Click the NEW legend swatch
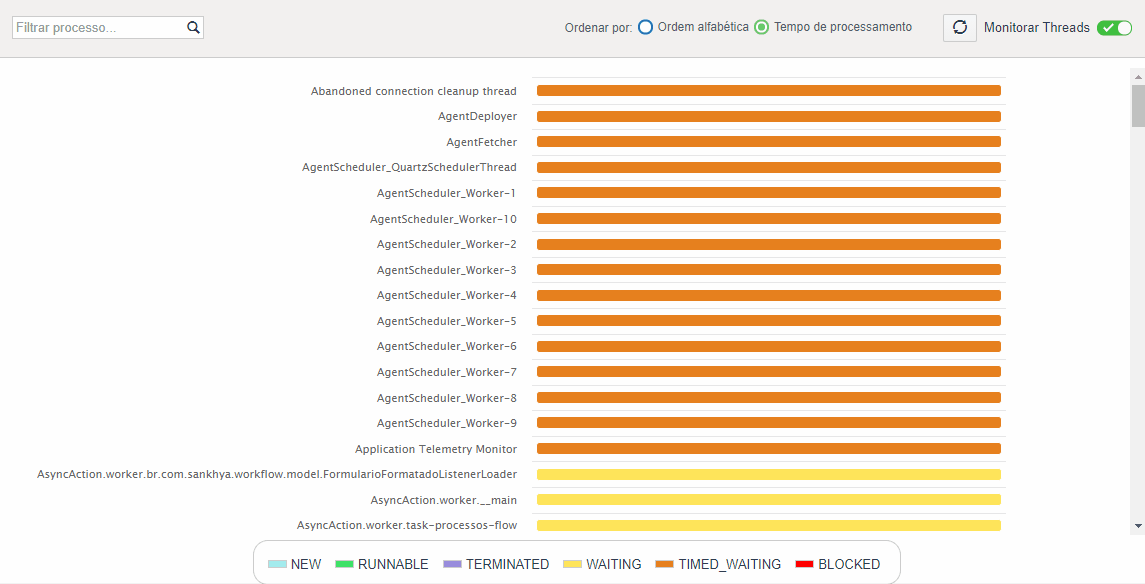This screenshot has height=584, width=1145. pyautogui.click(x=277, y=564)
